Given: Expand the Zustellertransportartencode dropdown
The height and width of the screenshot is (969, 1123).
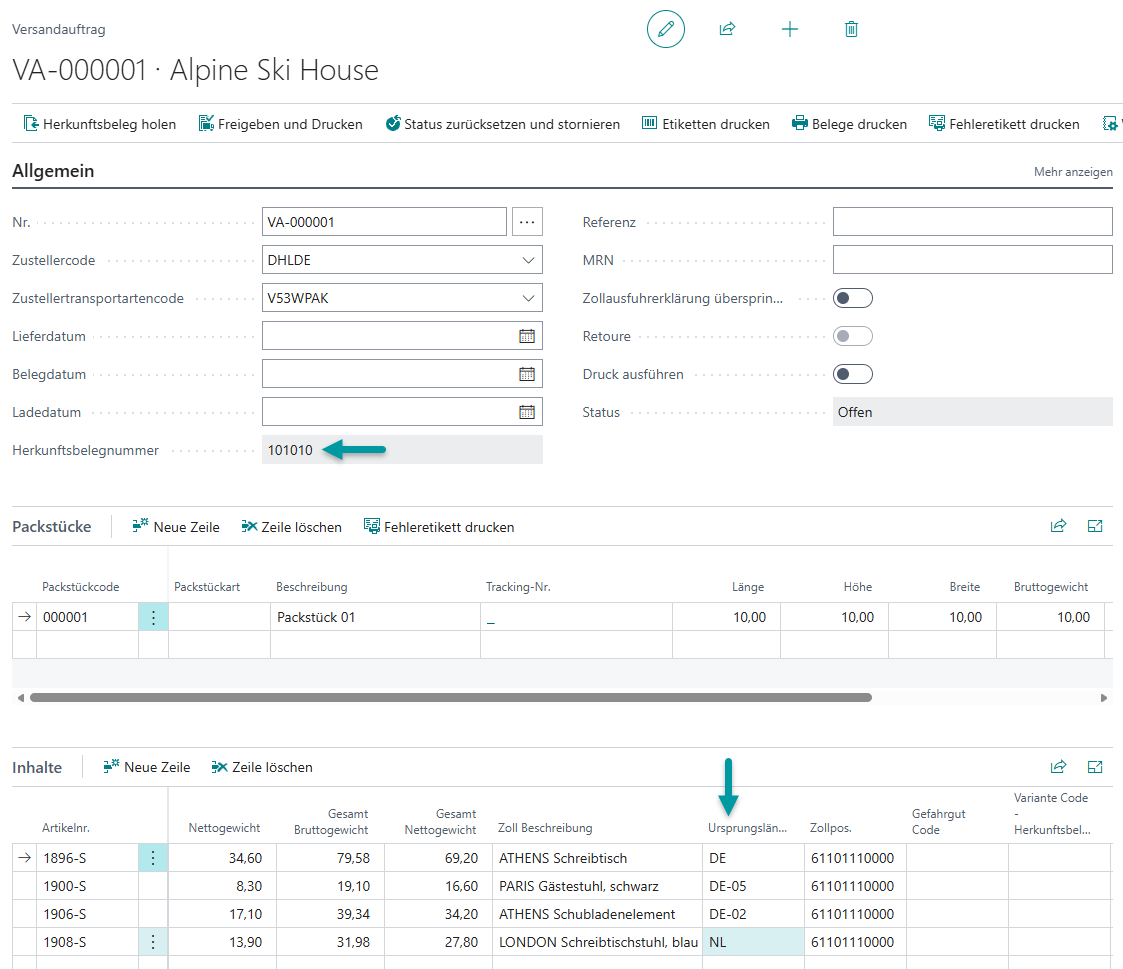Looking at the screenshot, I should 528,298.
